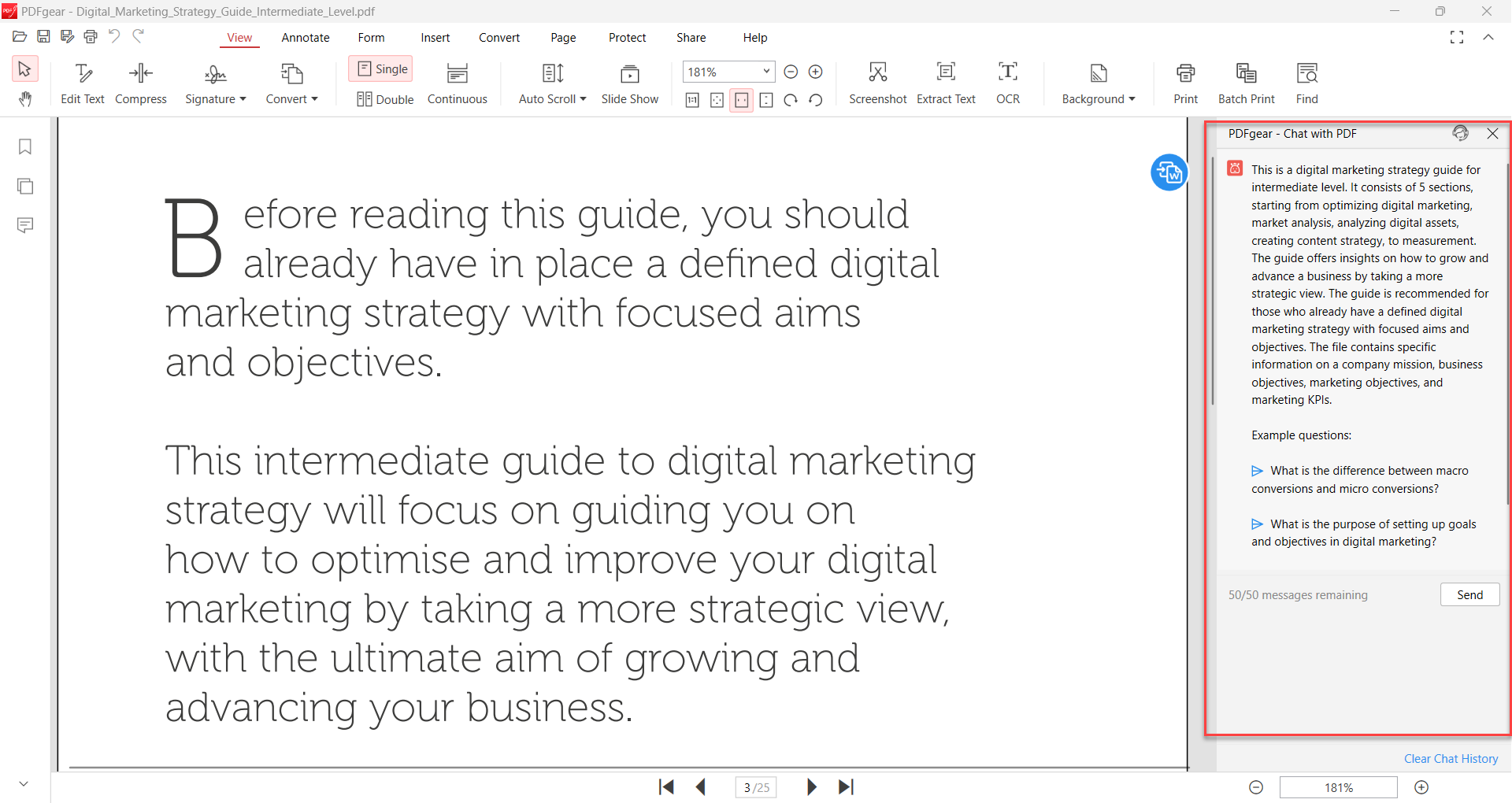Open the zoom percentage dropdown

tap(765, 72)
